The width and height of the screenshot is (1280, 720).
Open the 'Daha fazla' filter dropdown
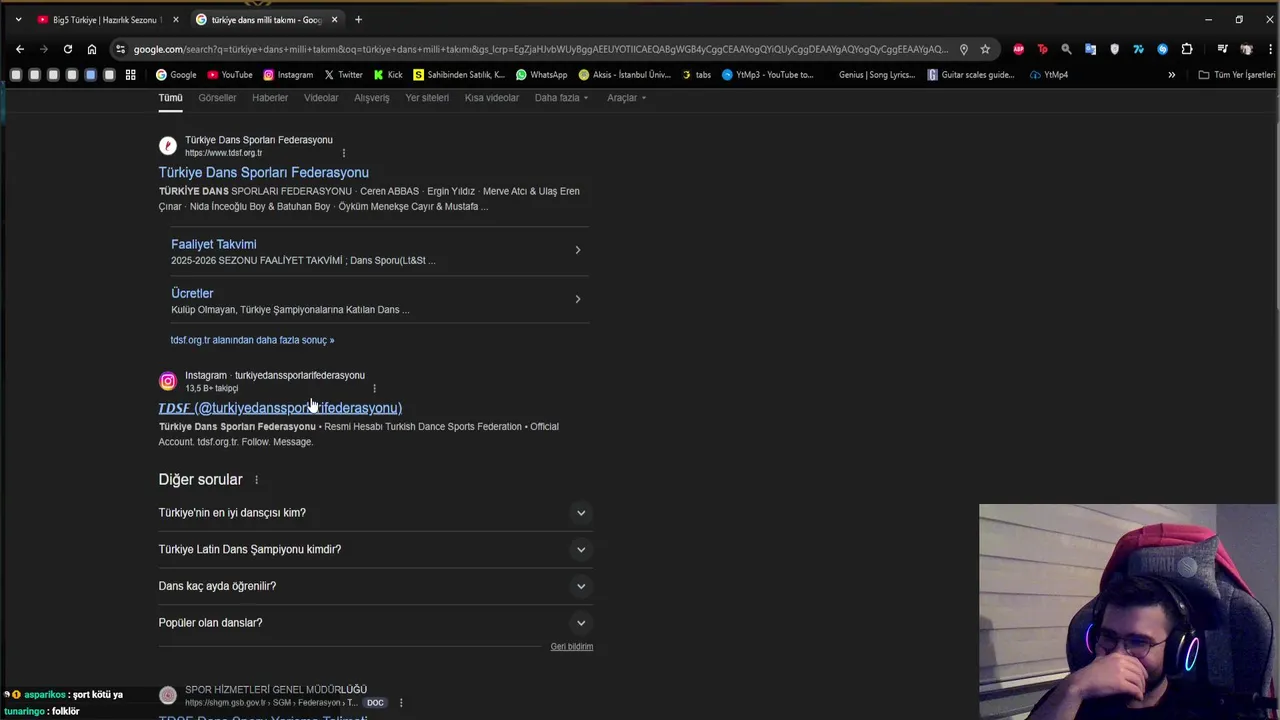[561, 98]
